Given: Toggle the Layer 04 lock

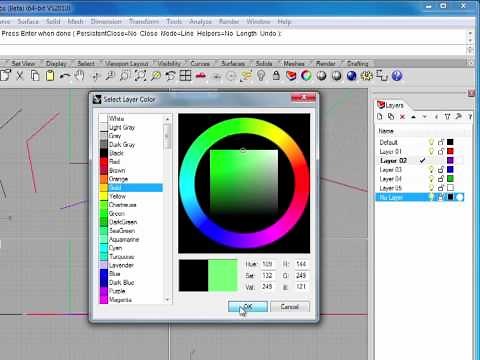Looking at the screenshot, I should point(441,179).
